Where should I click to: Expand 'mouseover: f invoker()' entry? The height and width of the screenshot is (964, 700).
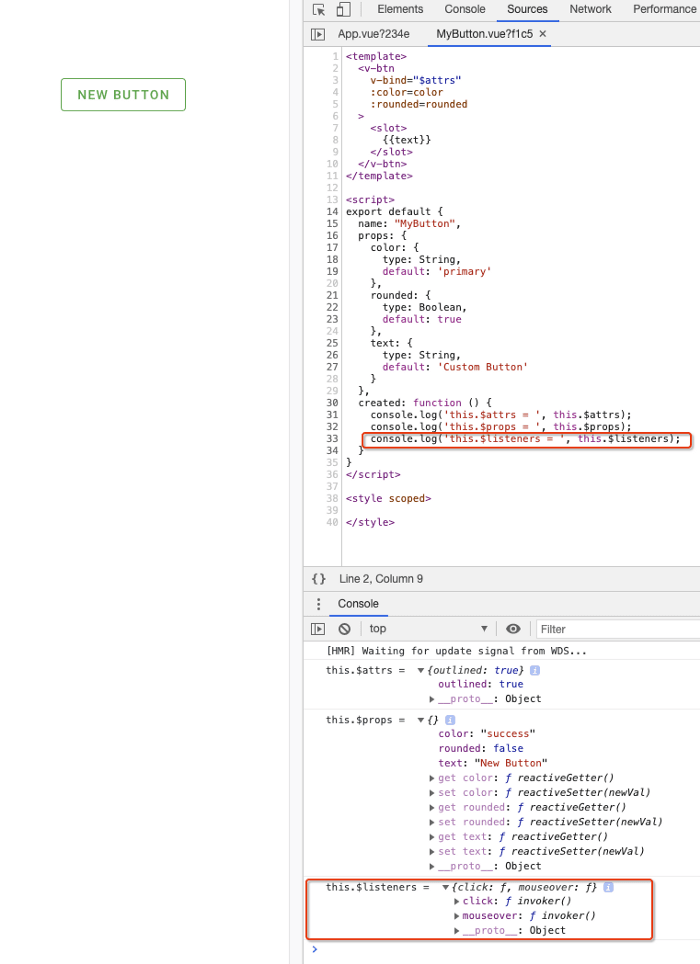tap(457, 917)
